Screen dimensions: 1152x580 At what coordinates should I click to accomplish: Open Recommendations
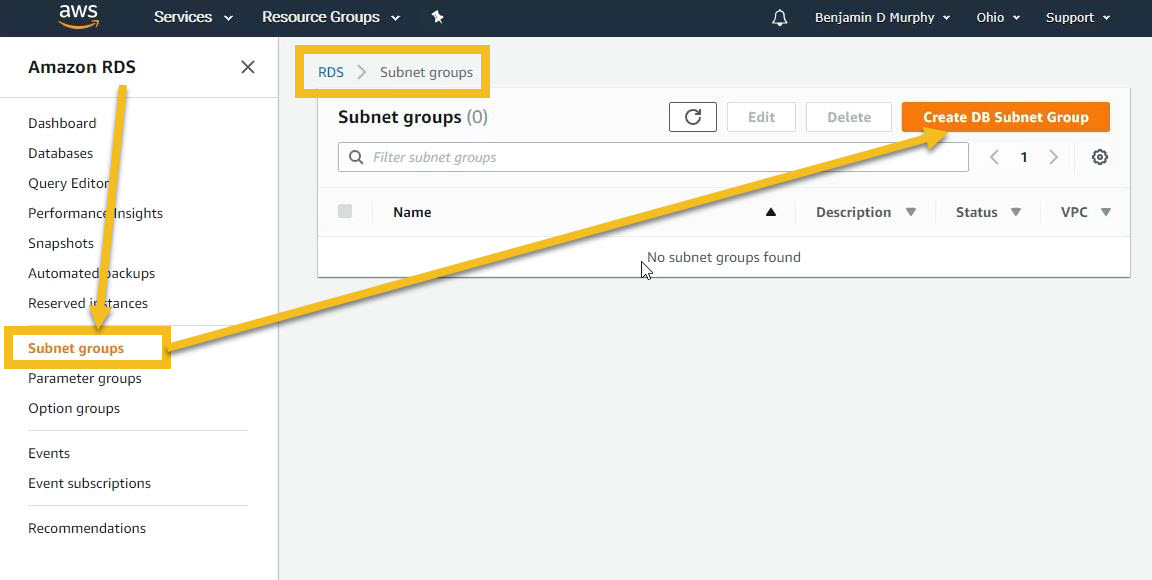pos(87,528)
